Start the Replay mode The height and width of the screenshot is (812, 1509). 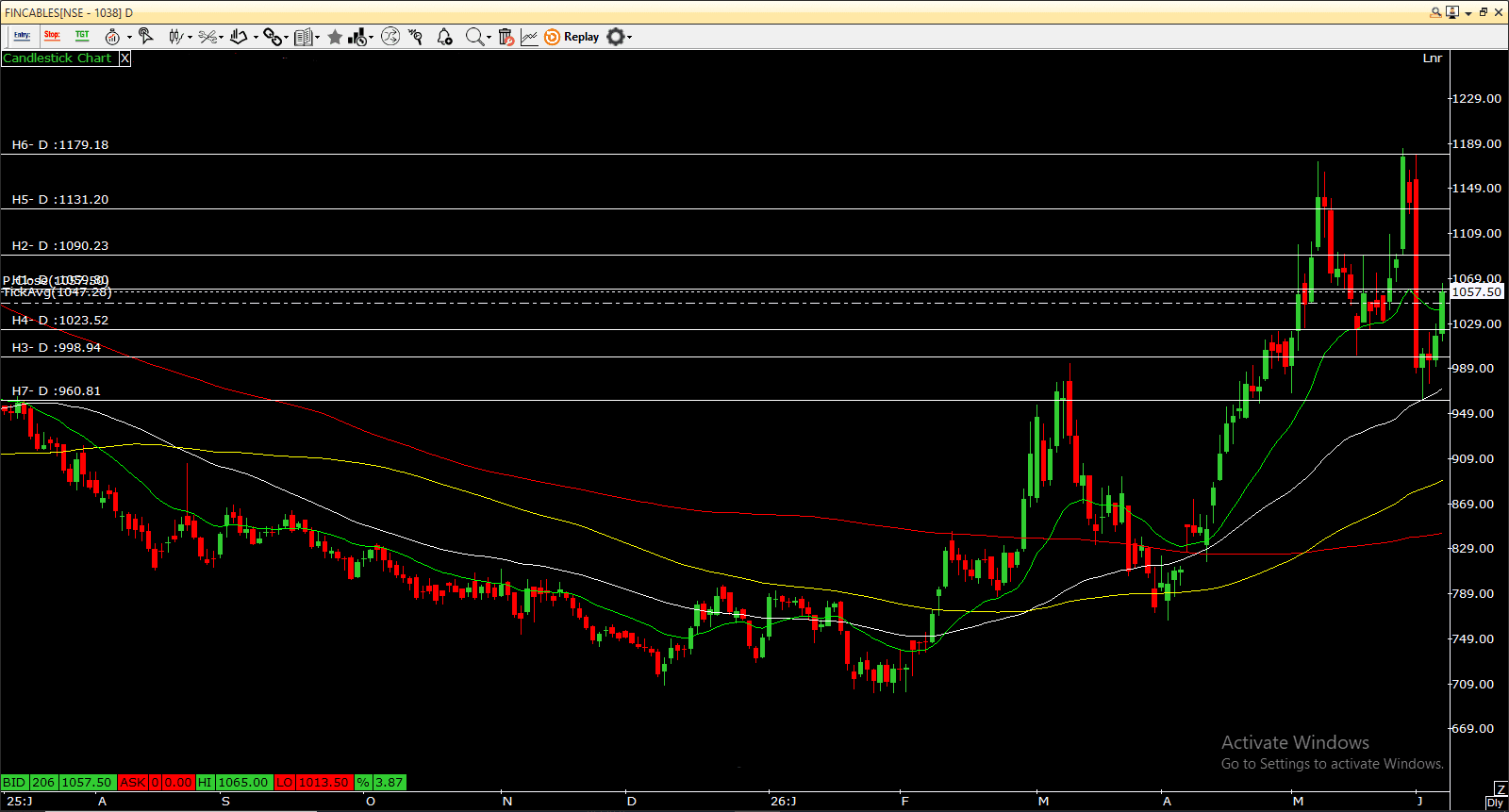pos(572,37)
